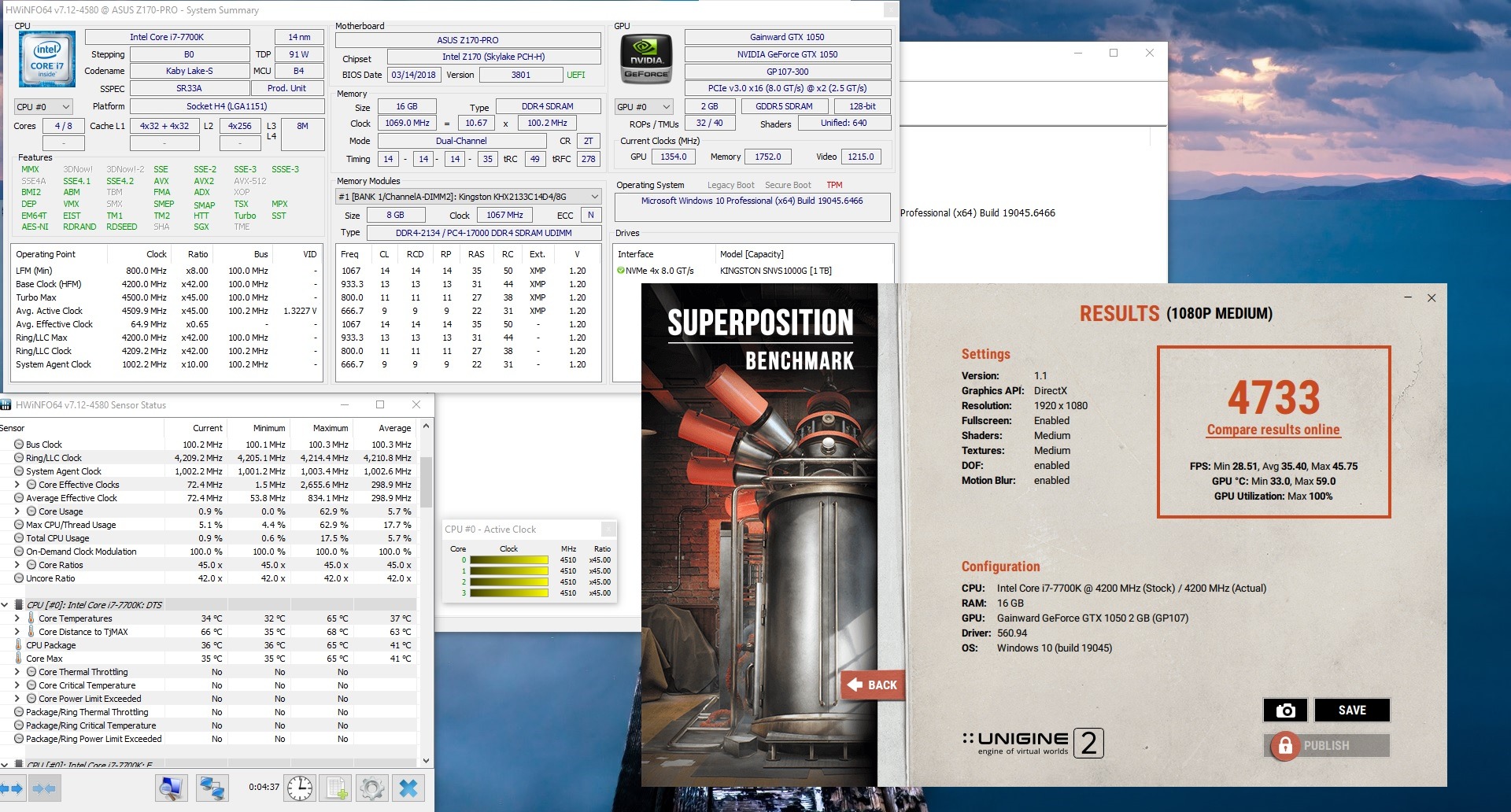1511x812 pixels.
Task: Close sensors using the blue X icon
Action: [x=408, y=788]
